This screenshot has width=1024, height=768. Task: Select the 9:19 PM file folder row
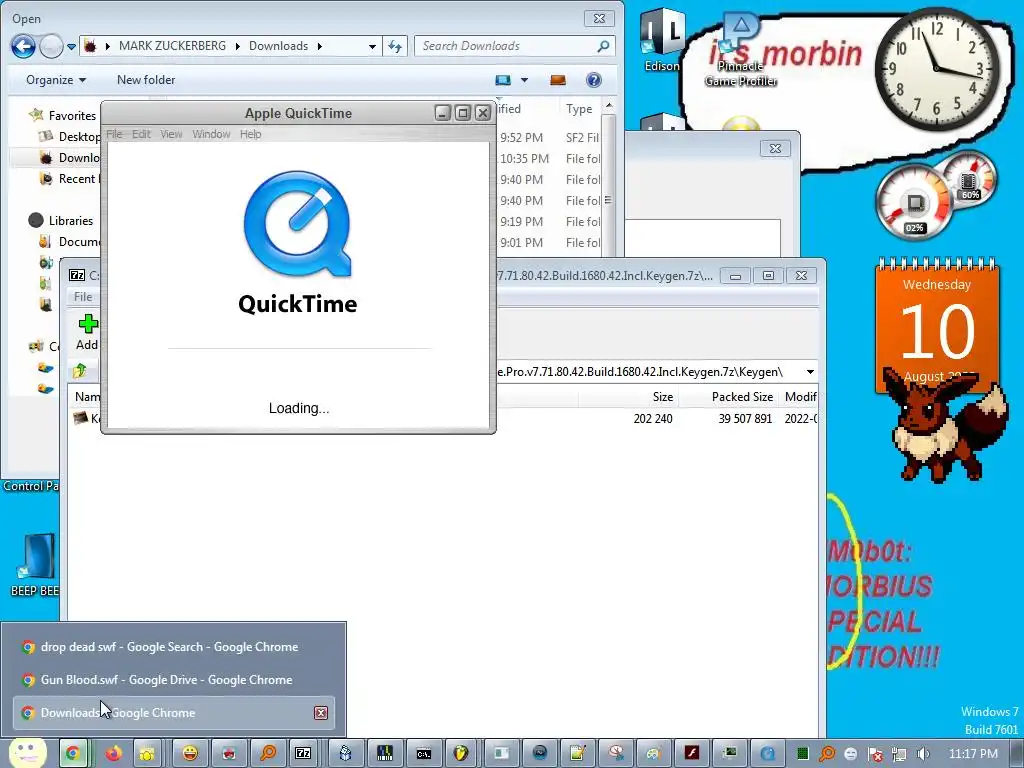(x=549, y=221)
